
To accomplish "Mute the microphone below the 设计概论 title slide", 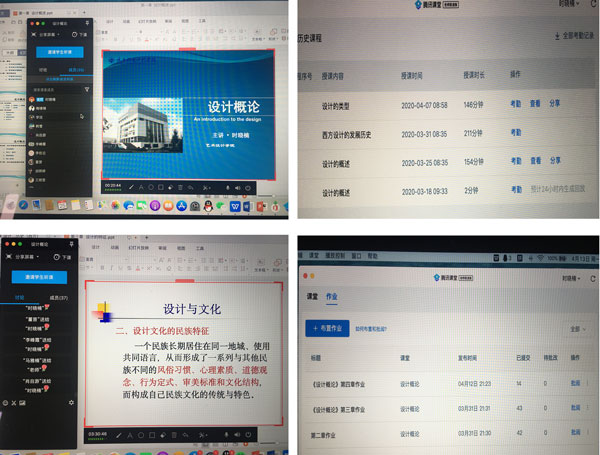I will [x=230, y=186].
